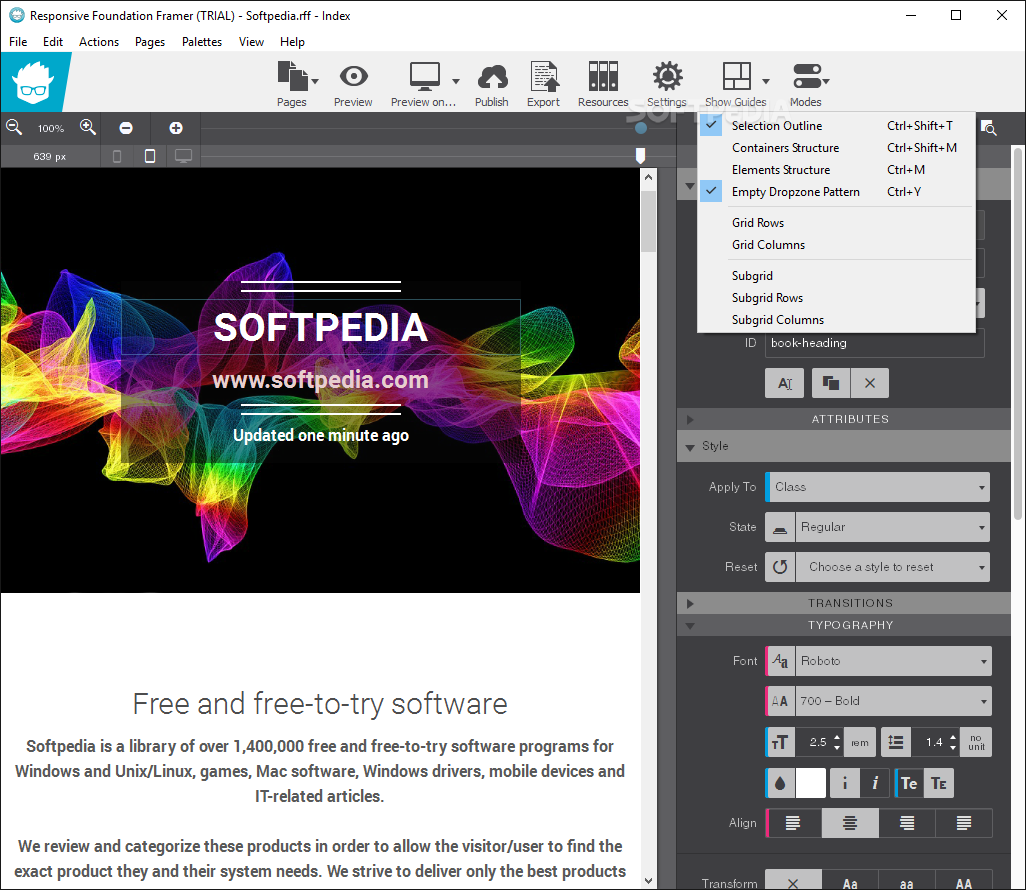Click the Export icon
The height and width of the screenshot is (890, 1026).
click(x=544, y=77)
